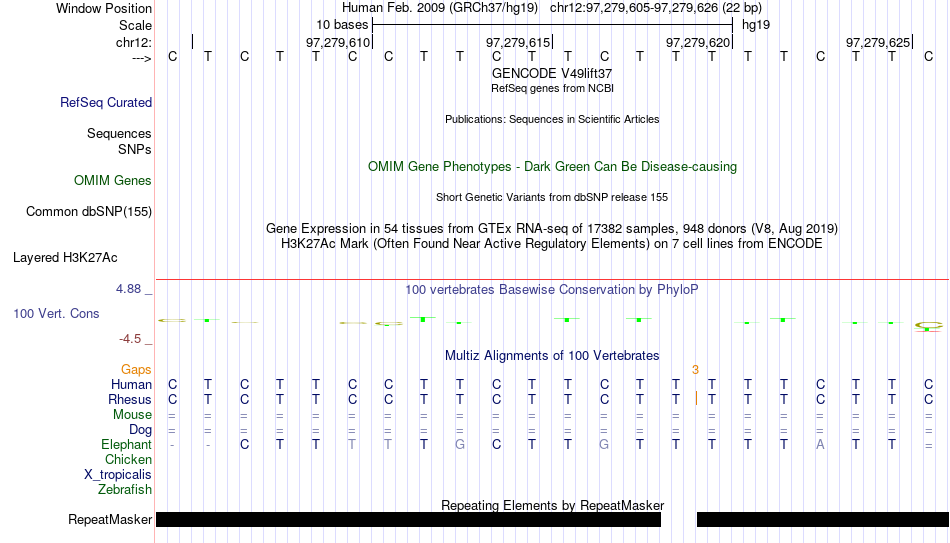The width and height of the screenshot is (950, 543).
Task: Click the SNPs track label
Action: pyautogui.click(x=135, y=149)
